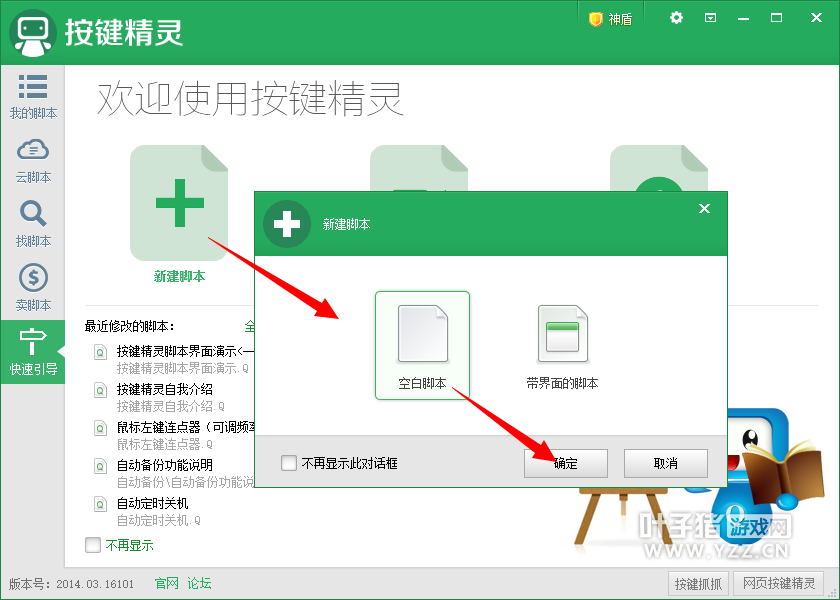Open the settings gear in title bar
The height and width of the screenshot is (600, 840).
coord(676,18)
